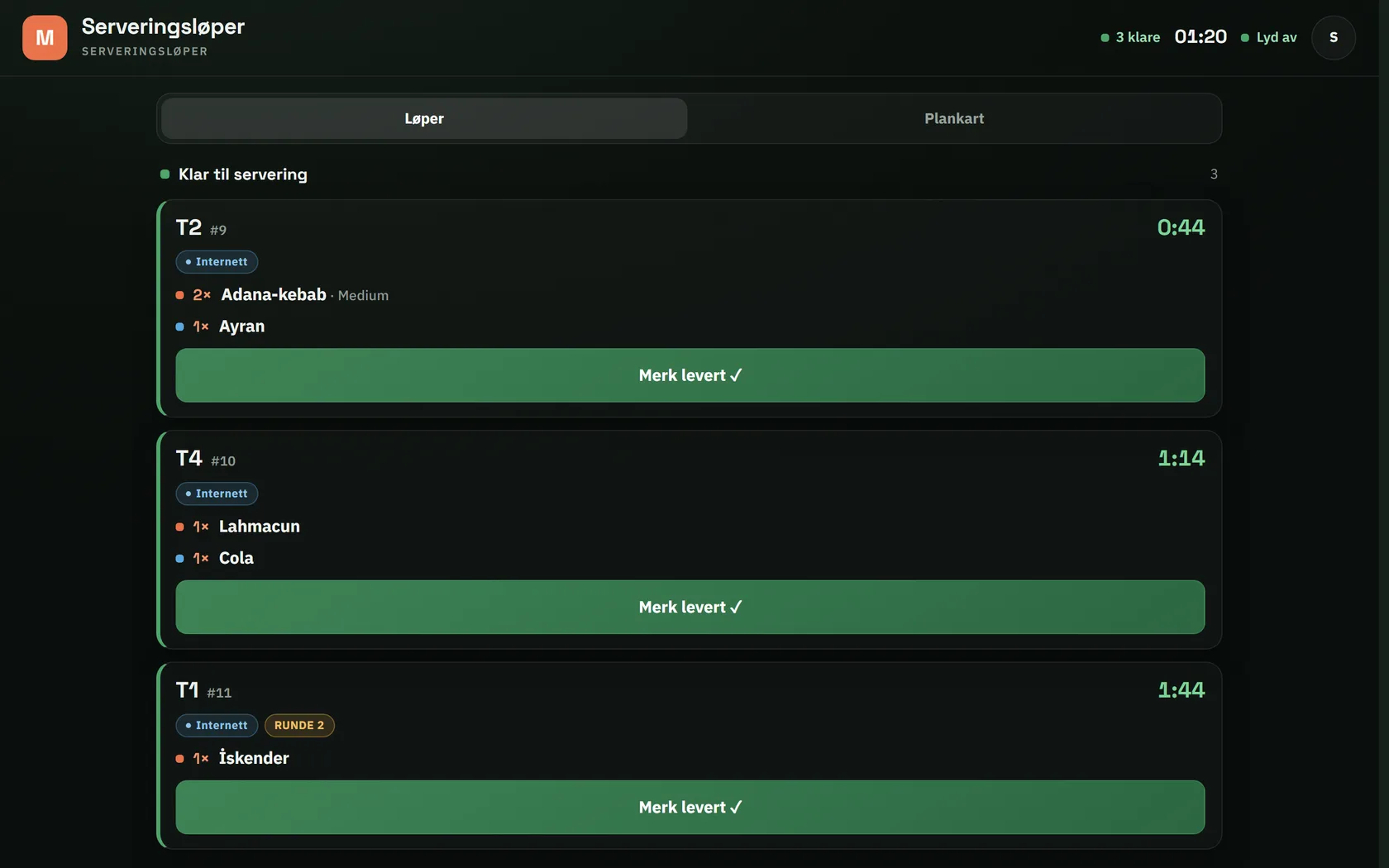Click the ready count 3 beside section header
Screen dimensions: 1389x868
(1214, 174)
